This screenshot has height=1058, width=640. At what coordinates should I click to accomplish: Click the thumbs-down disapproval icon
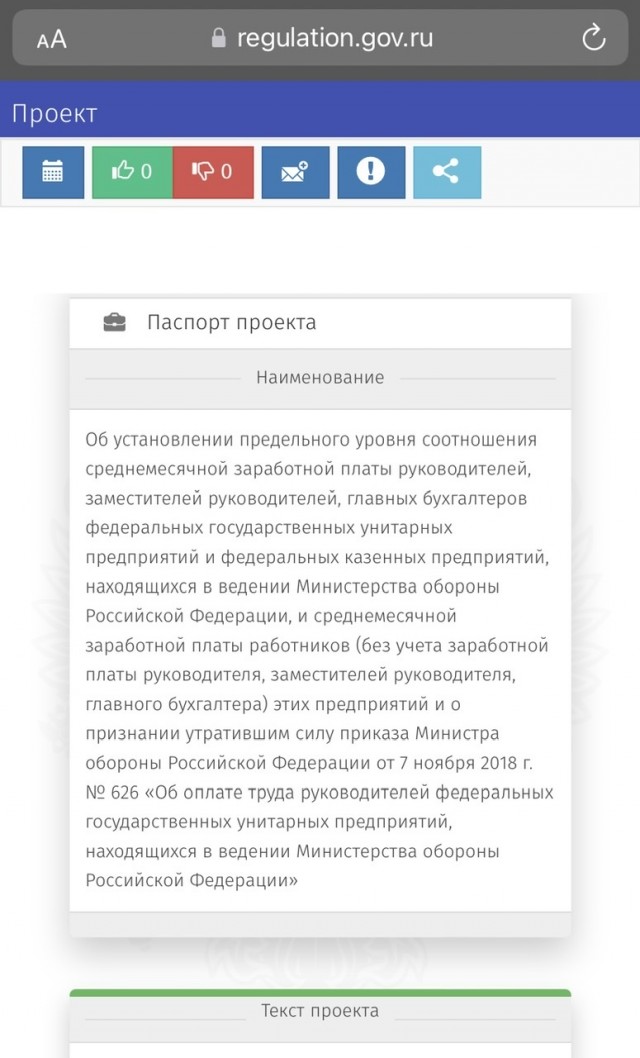tap(205, 170)
